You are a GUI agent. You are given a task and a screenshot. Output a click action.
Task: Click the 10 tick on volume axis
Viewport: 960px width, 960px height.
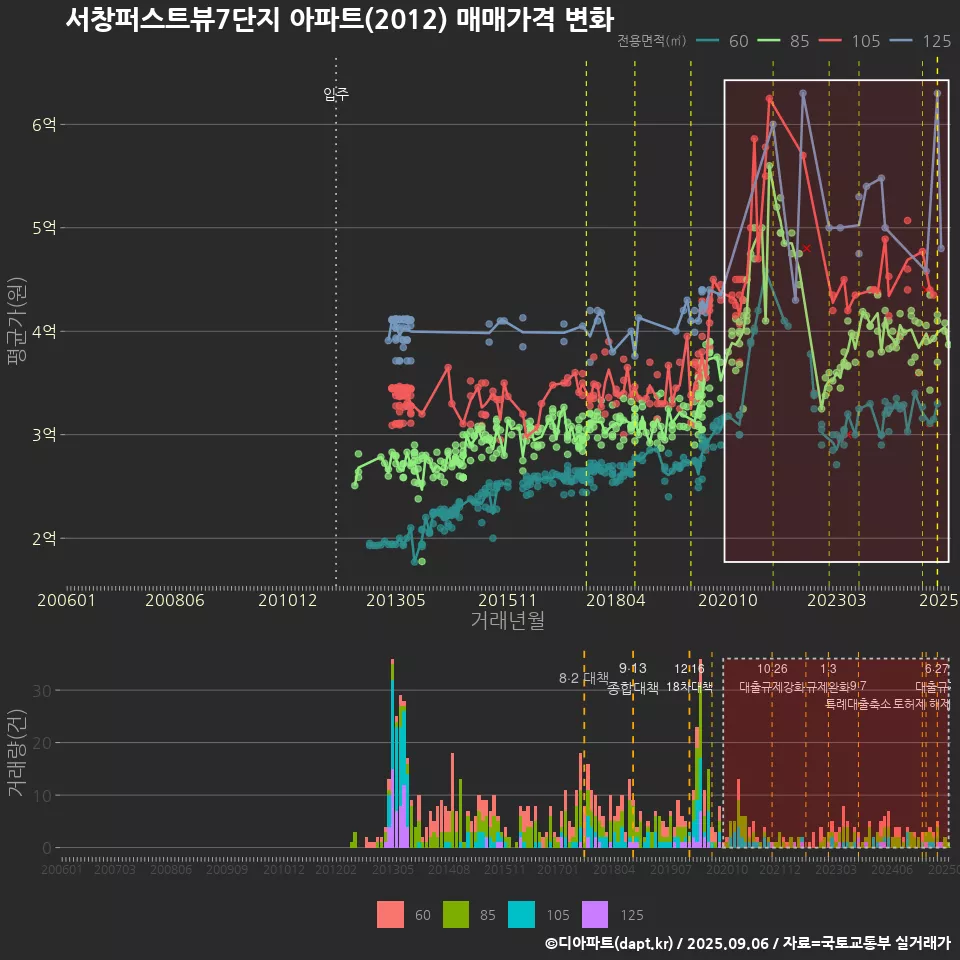(x=42, y=796)
